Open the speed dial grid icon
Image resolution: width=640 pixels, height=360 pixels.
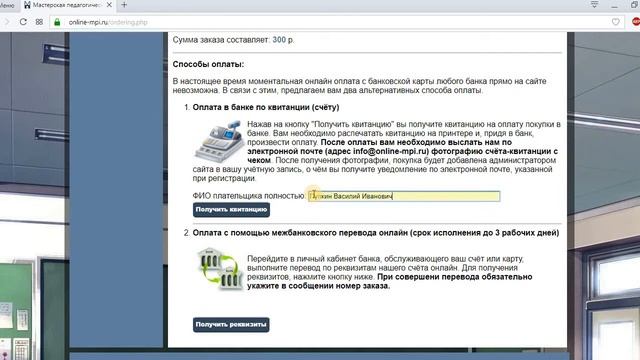(39, 22)
